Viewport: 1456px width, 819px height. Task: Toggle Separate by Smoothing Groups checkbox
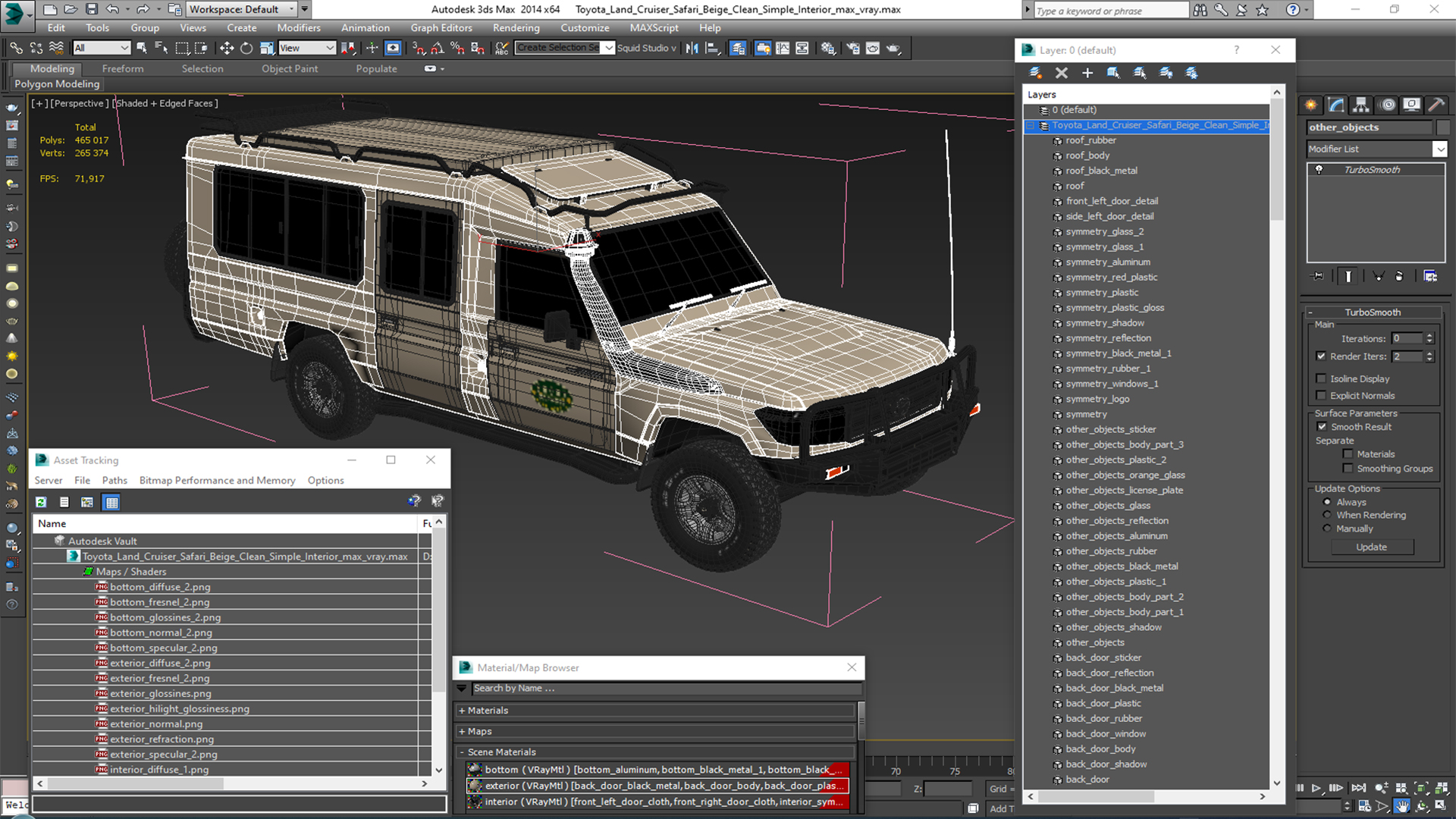pos(1348,469)
